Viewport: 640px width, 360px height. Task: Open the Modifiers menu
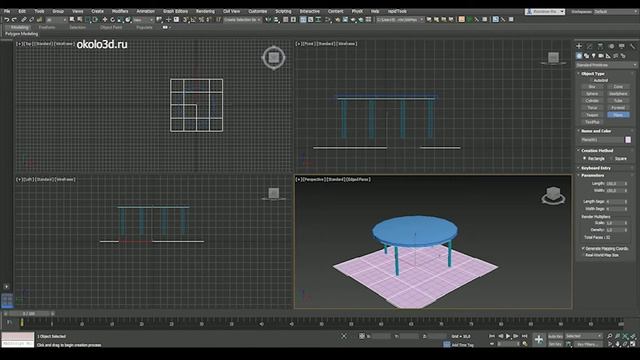[120, 11]
